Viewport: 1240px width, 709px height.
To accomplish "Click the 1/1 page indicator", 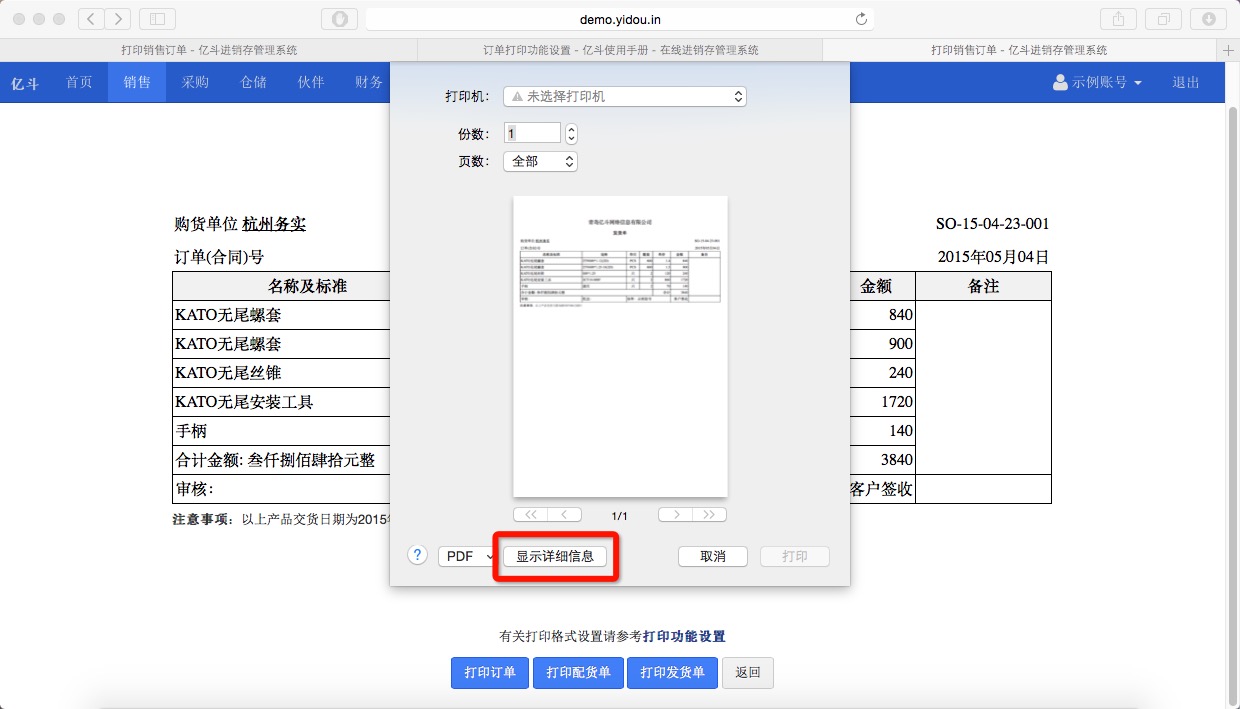I will pos(620,516).
